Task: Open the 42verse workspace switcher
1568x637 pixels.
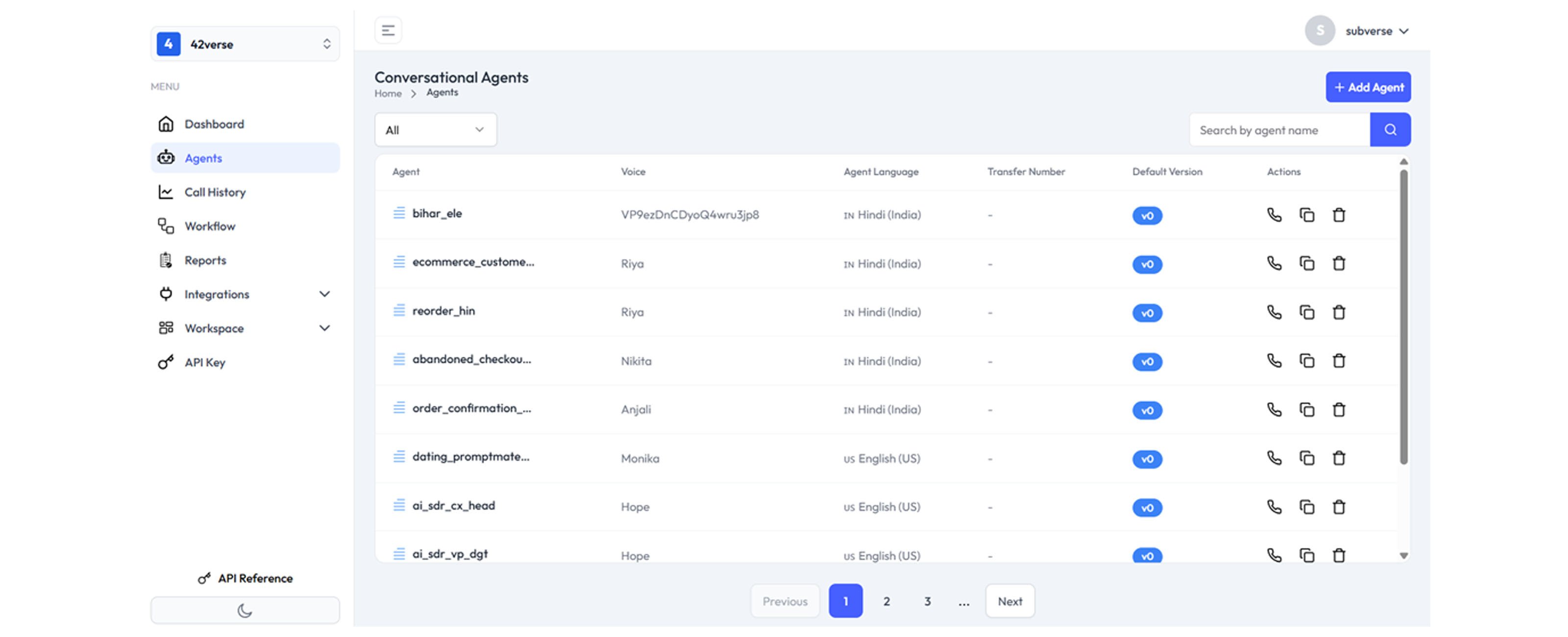Action: pyautogui.click(x=245, y=44)
